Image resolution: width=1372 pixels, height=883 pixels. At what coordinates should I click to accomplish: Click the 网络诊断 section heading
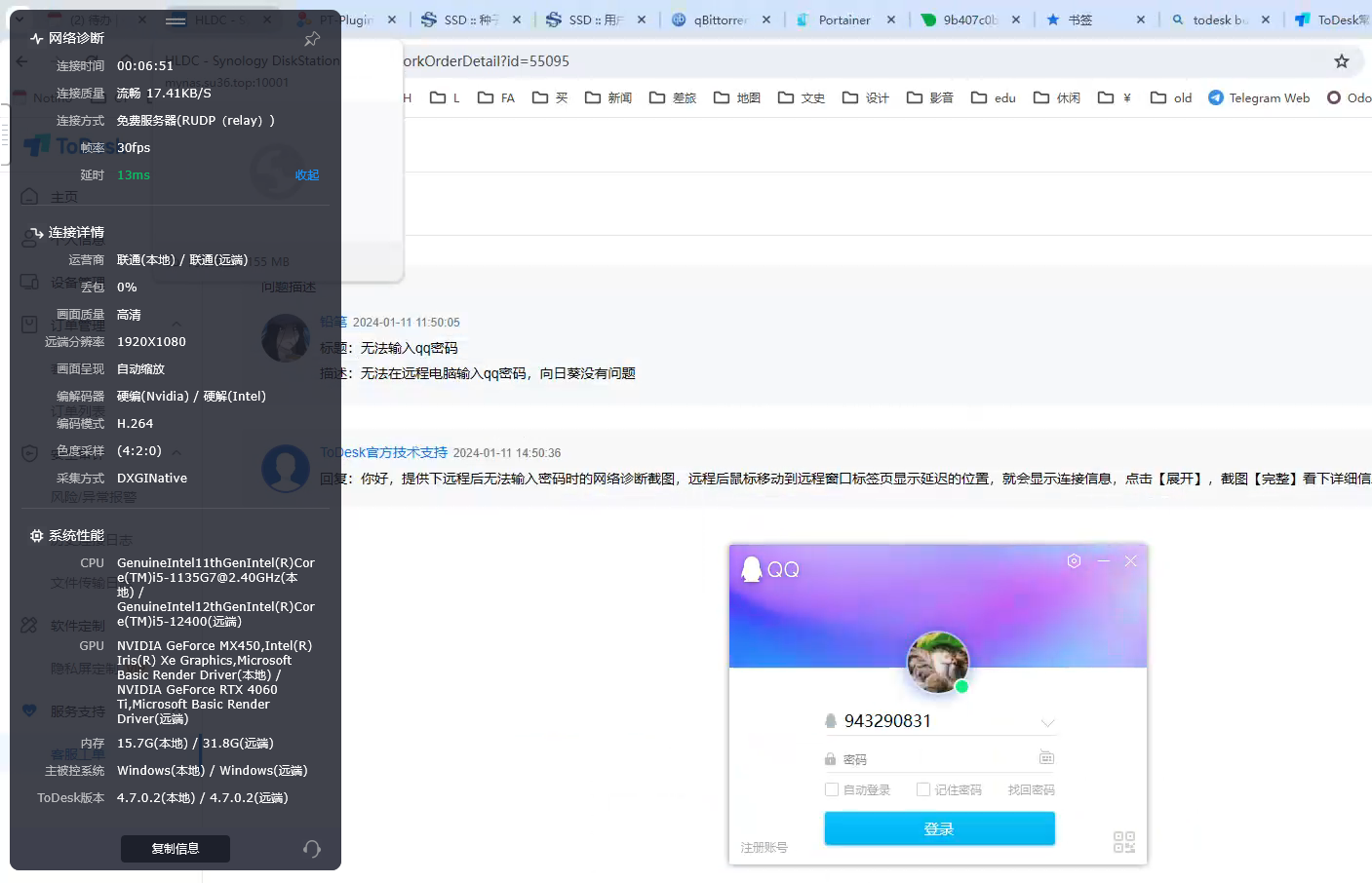pos(76,38)
